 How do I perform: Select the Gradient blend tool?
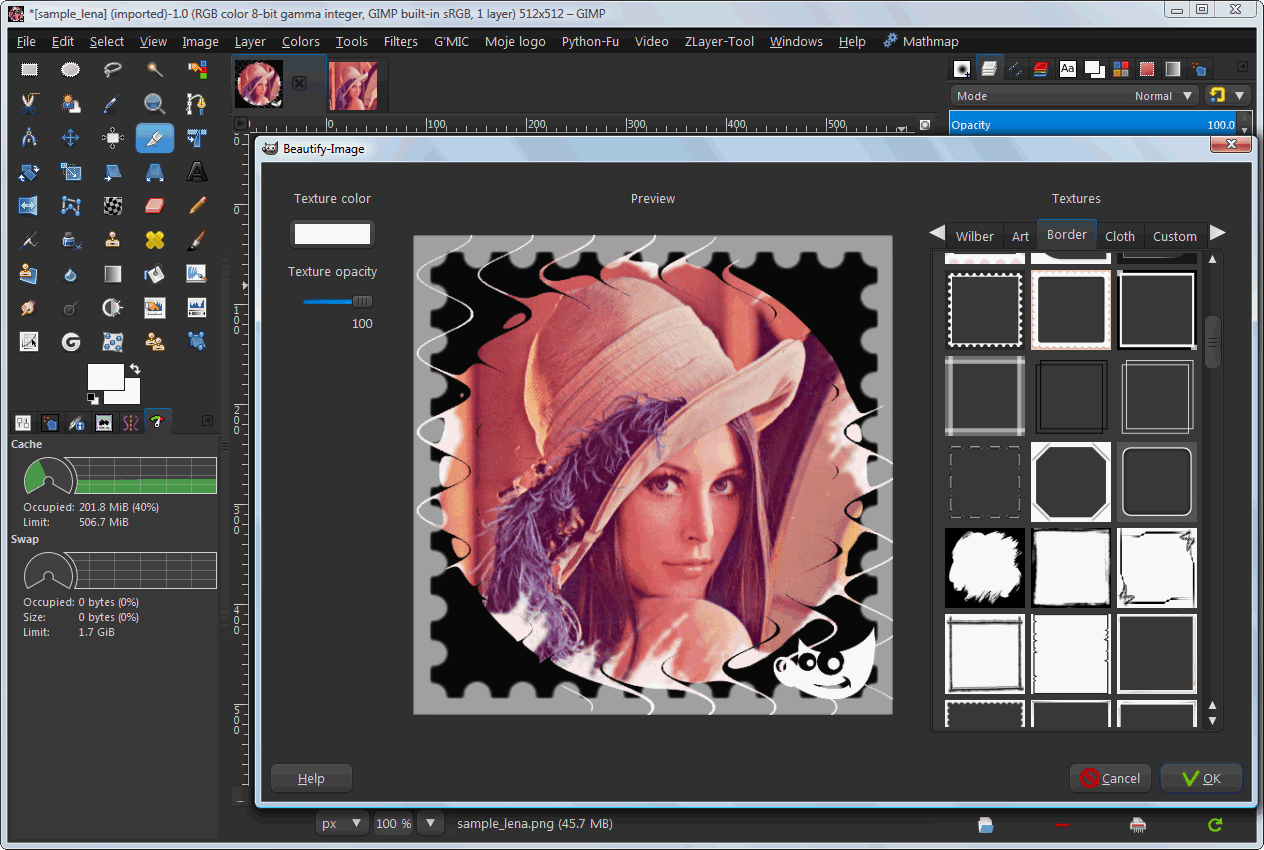point(113,274)
